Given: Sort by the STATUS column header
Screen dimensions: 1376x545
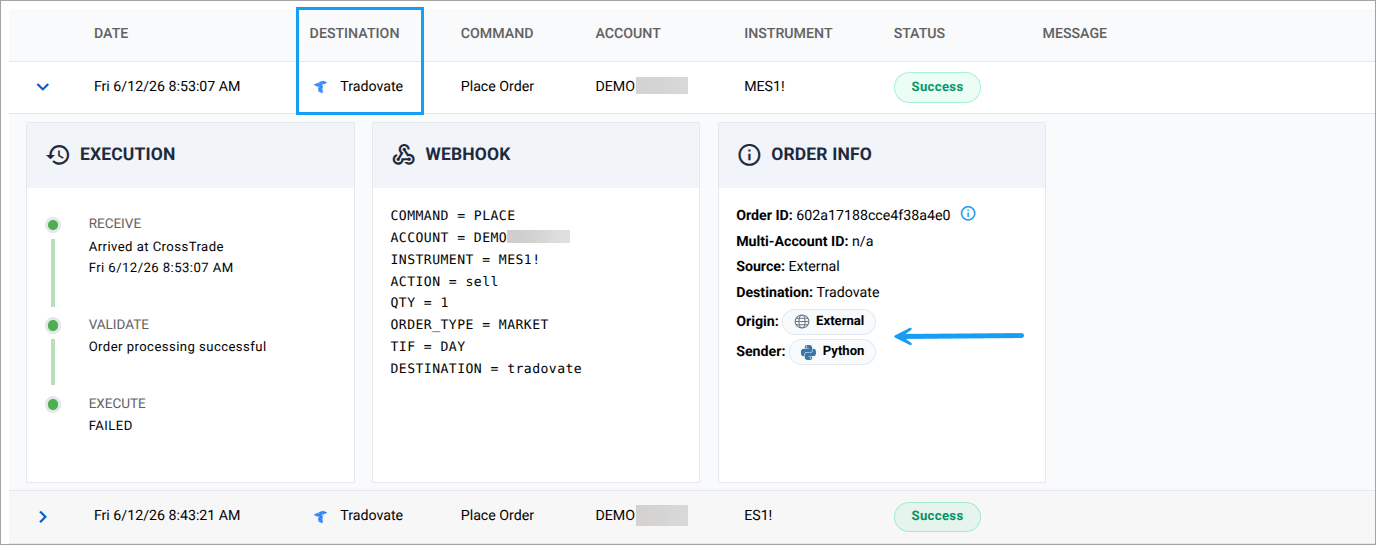Looking at the screenshot, I should coord(919,33).
